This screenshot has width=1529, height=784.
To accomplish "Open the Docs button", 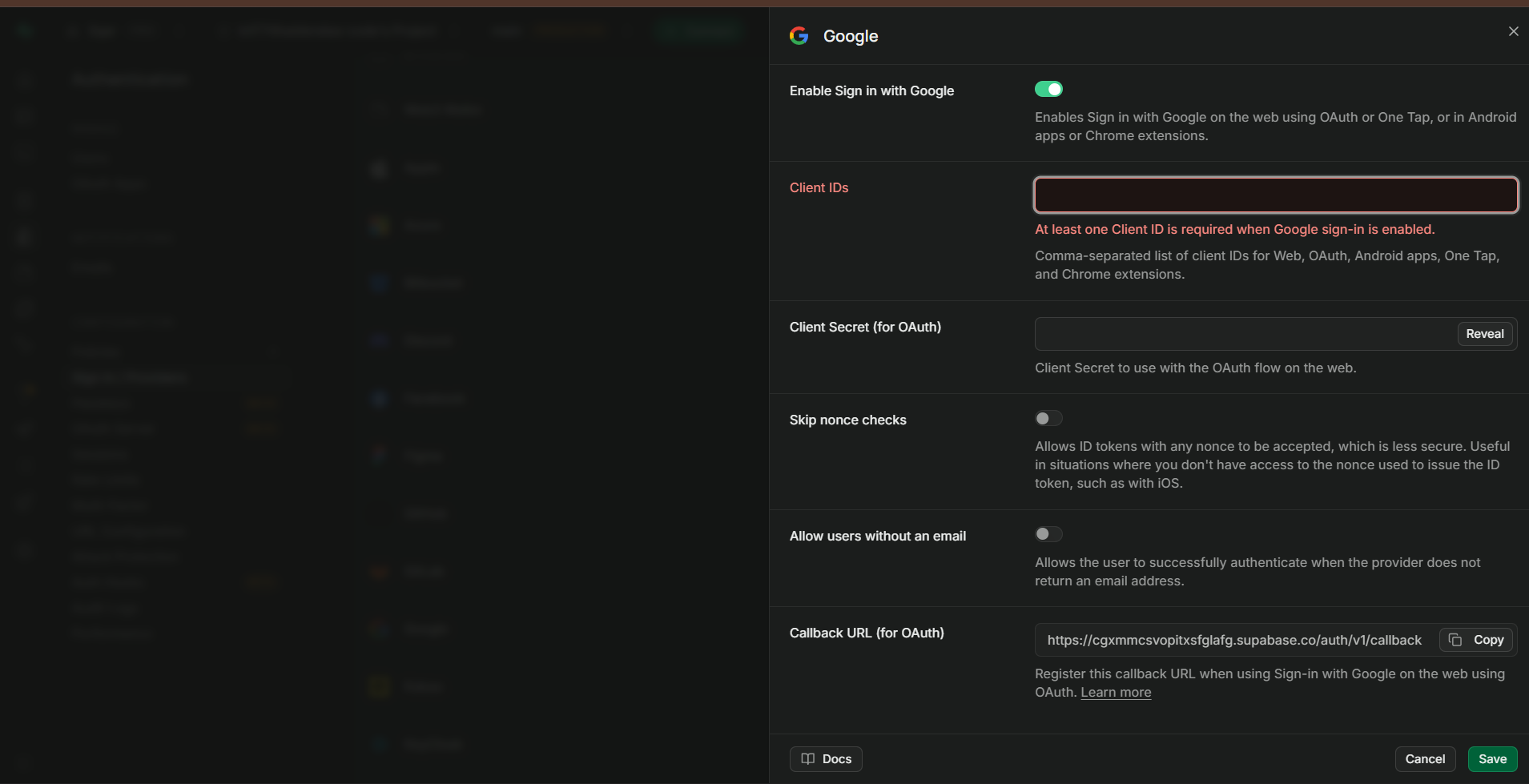I will [826, 759].
